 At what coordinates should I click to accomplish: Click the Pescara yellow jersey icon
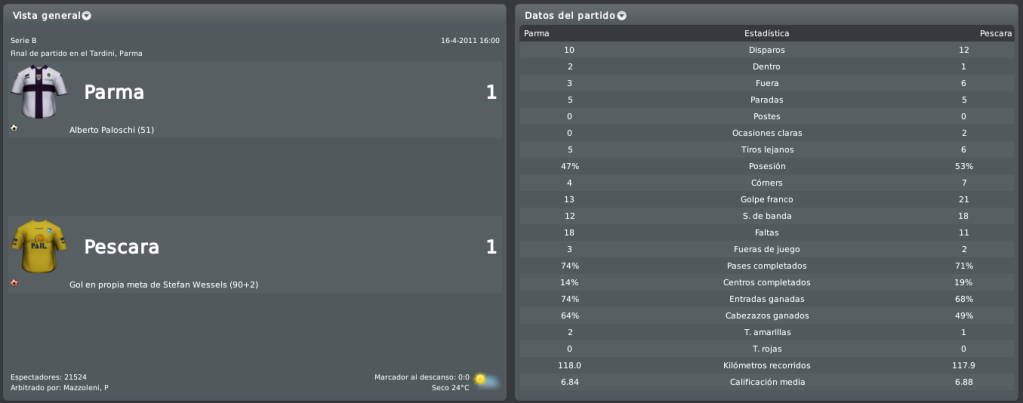coord(39,246)
